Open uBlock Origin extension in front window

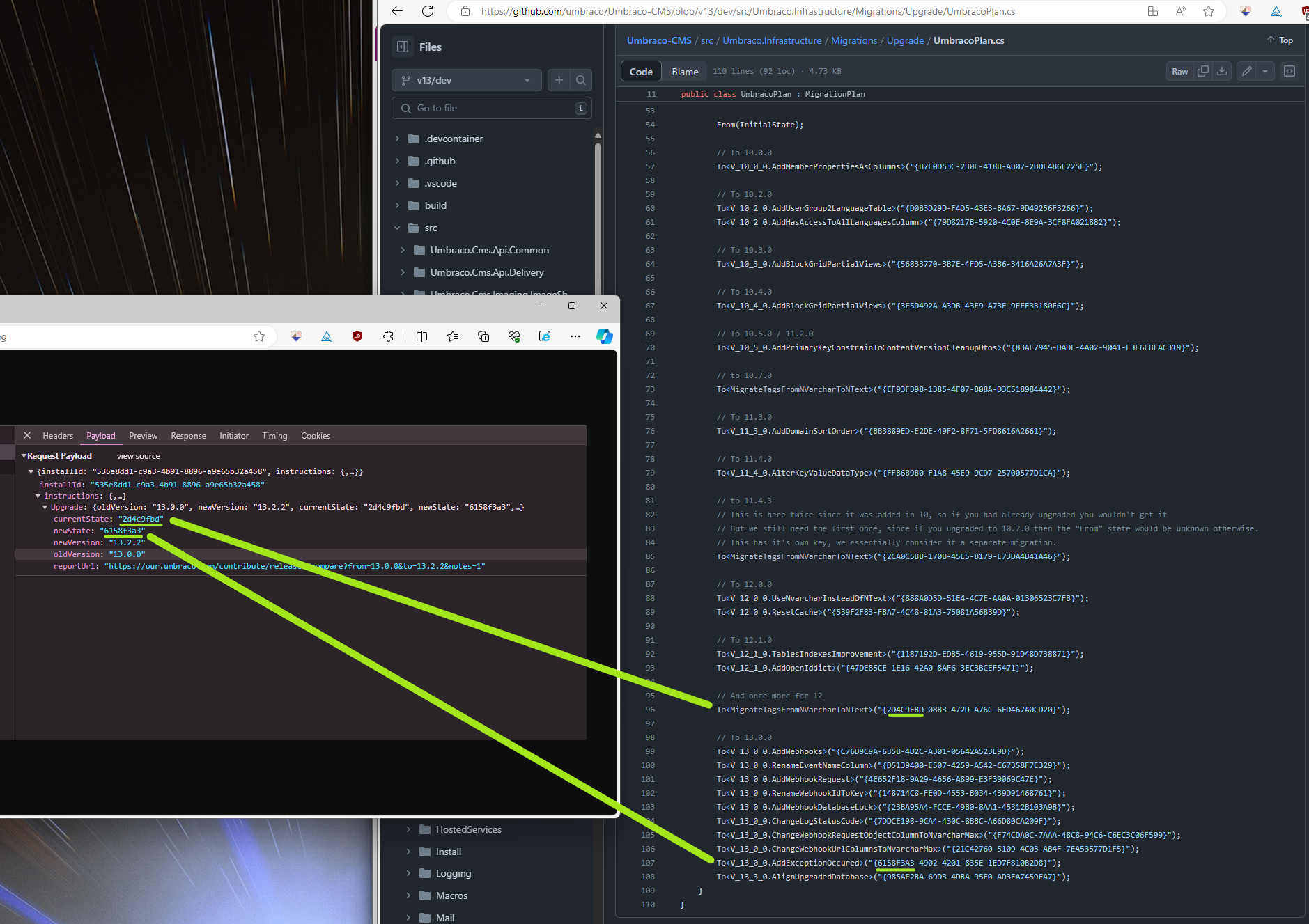click(x=357, y=336)
